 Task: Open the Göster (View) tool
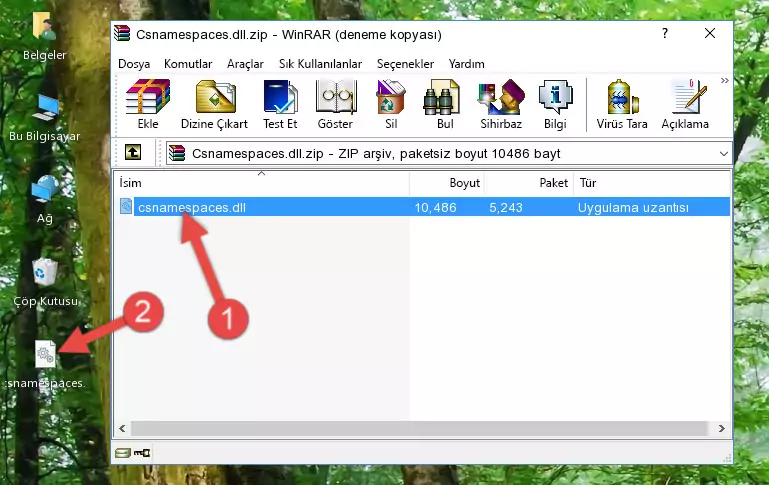pyautogui.click(x=335, y=104)
